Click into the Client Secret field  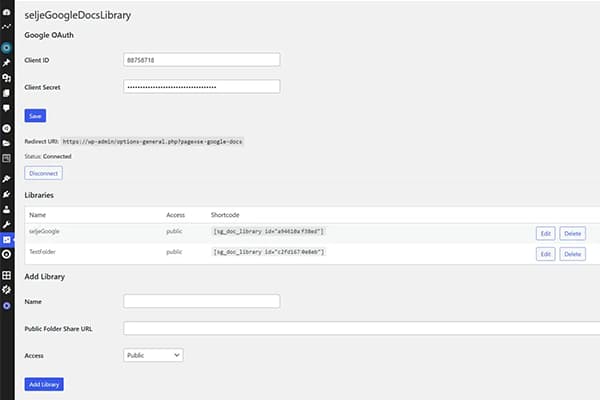(201, 87)
